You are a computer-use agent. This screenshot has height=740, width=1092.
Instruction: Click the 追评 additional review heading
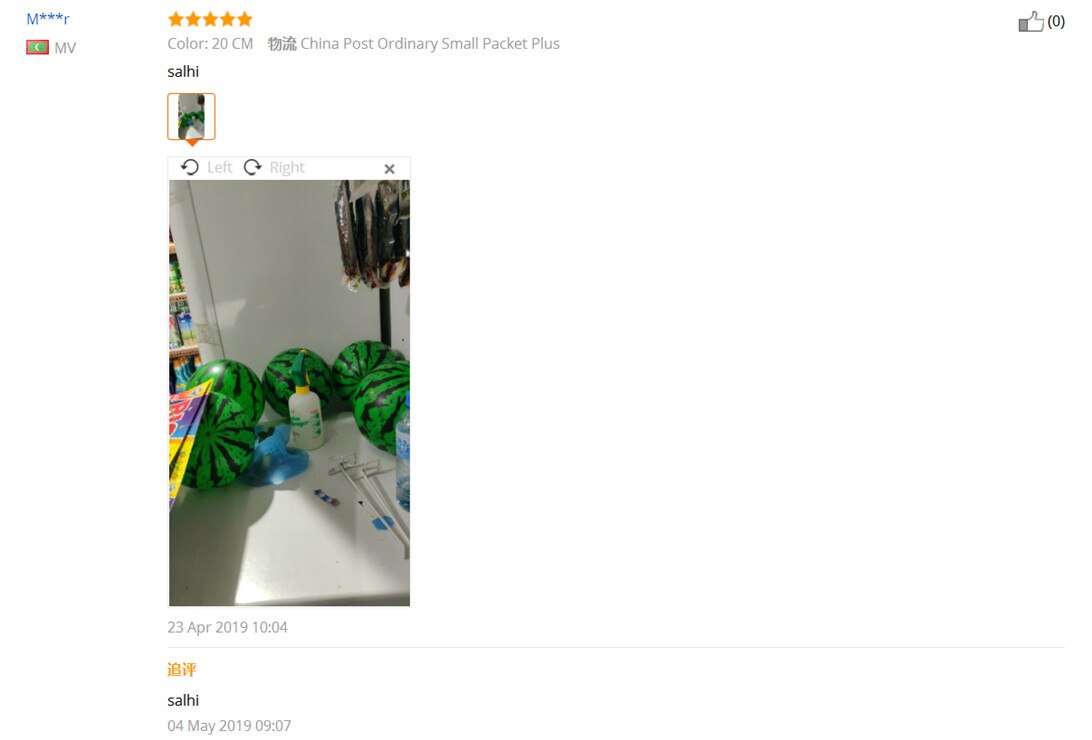point(182,670)
